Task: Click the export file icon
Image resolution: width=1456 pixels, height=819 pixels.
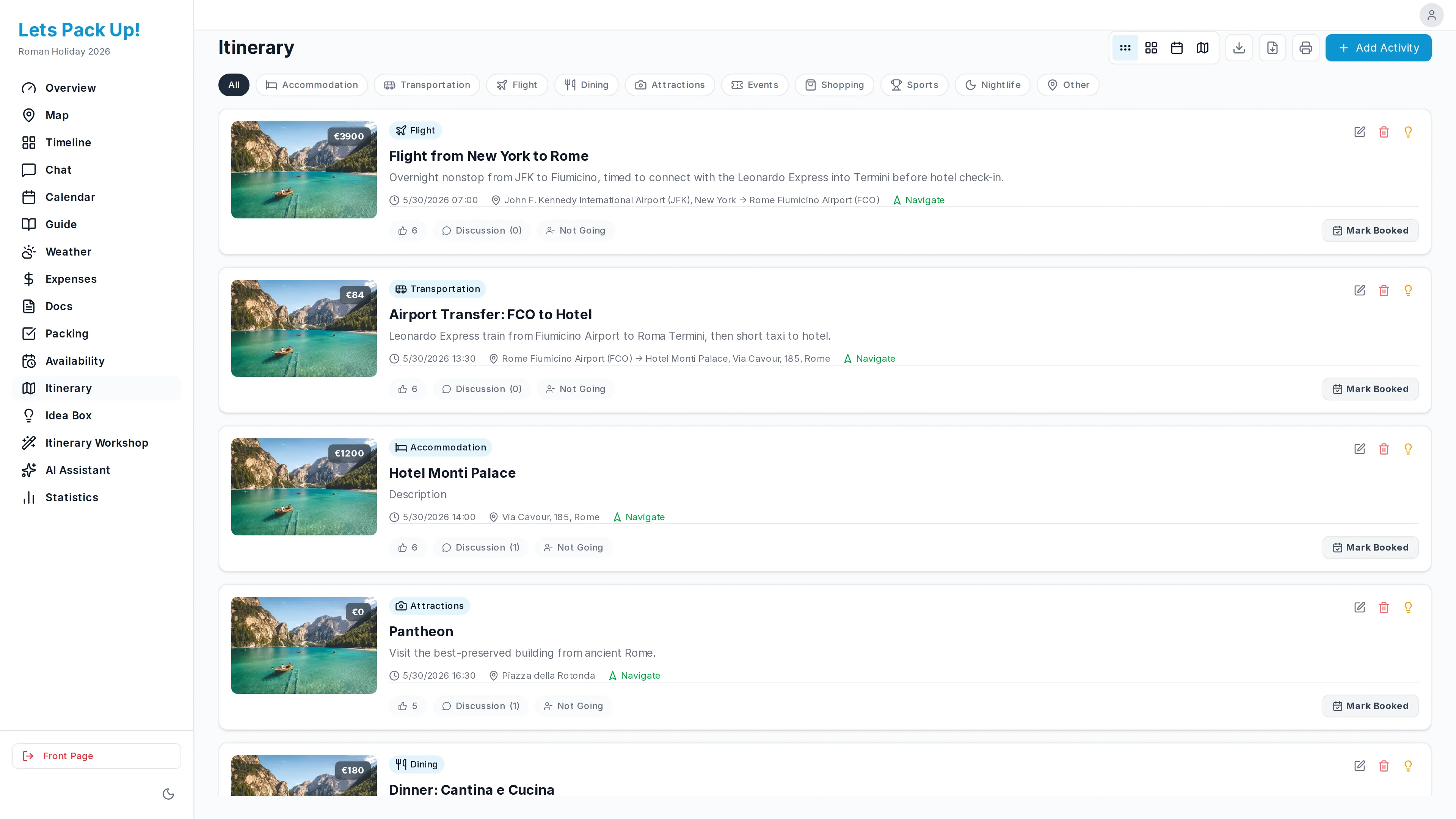Action: (x=1272, y=48)
